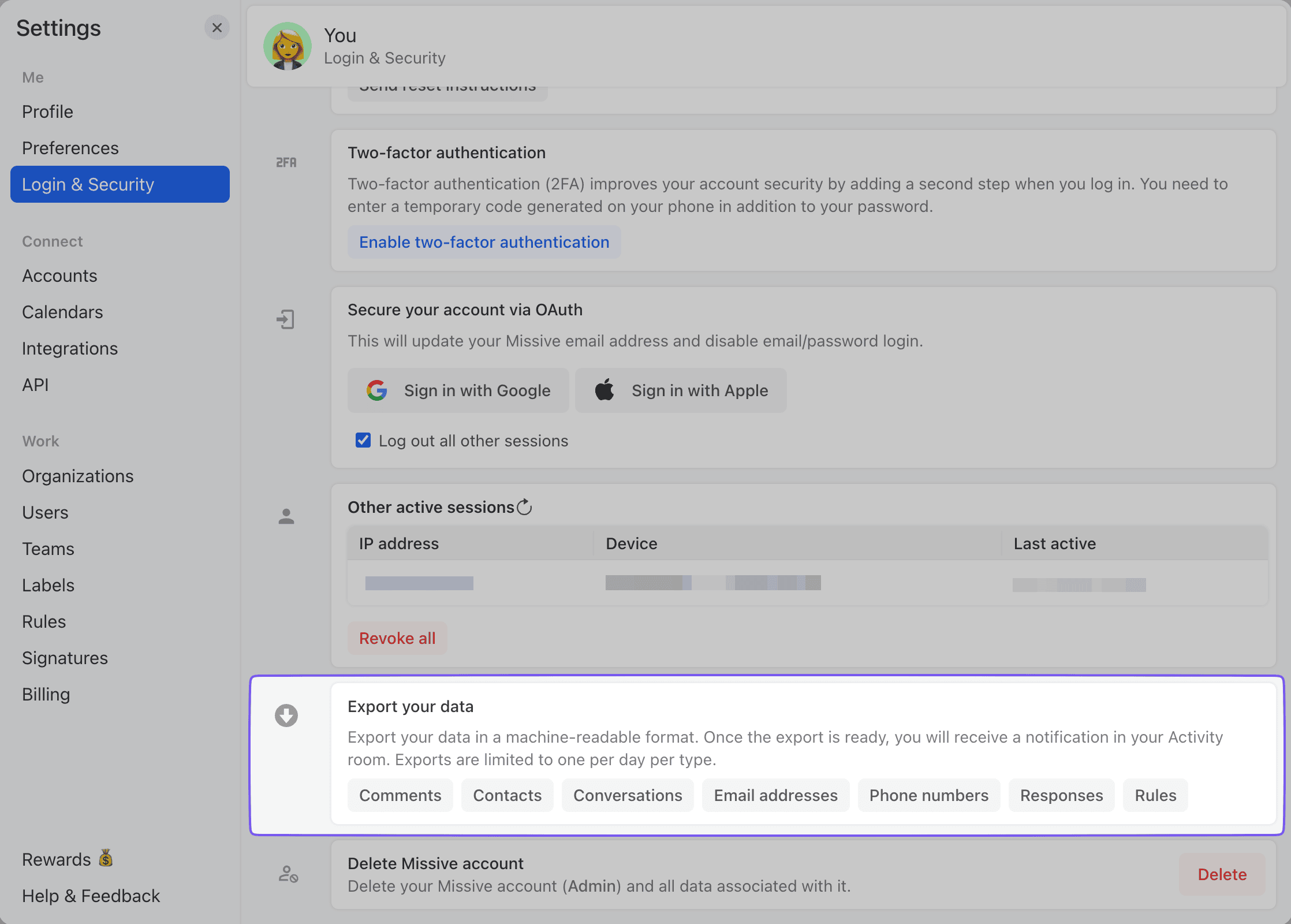Image resolution: width=1291 pixels, height=924 pixels.
Task: Enable two-factor authentication
Action: pyautogui.click(x=484, y=242)
